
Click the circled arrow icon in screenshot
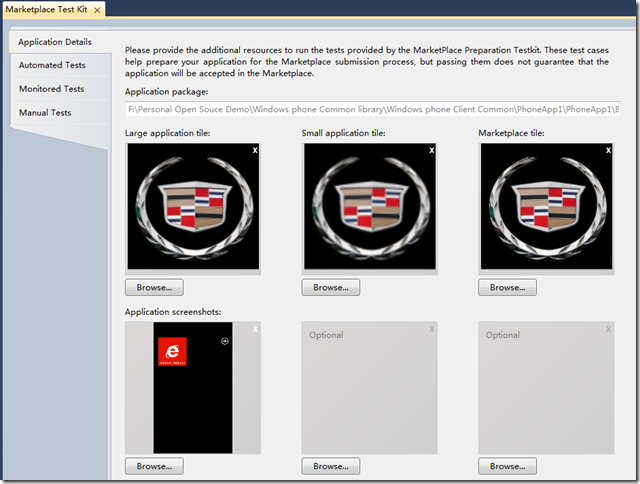[x=225, y=341]
